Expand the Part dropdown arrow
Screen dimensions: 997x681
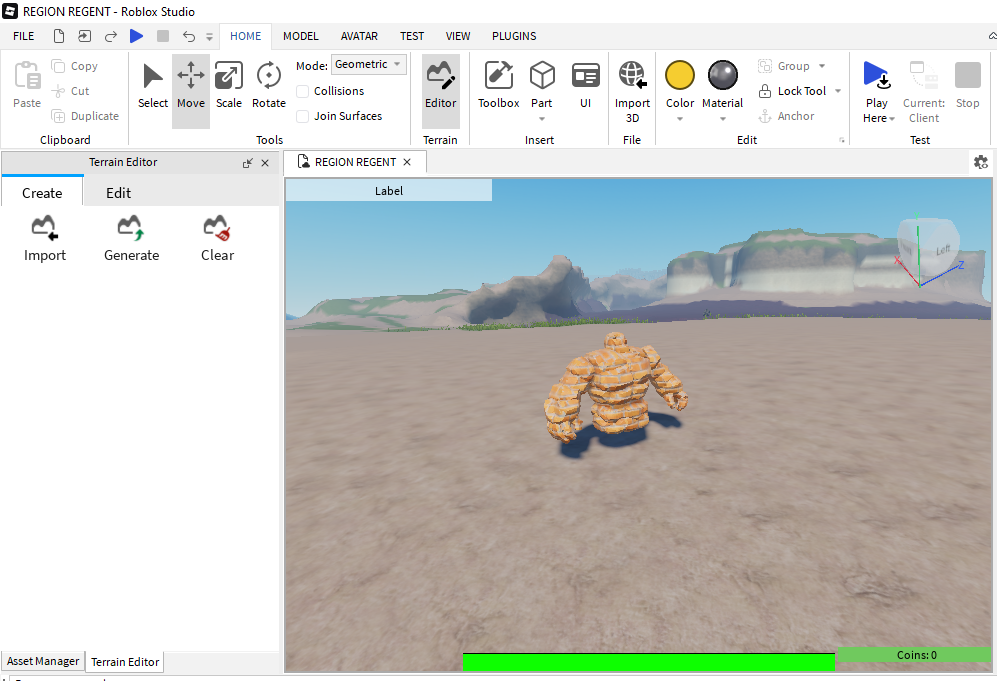[x=541, y=119]
